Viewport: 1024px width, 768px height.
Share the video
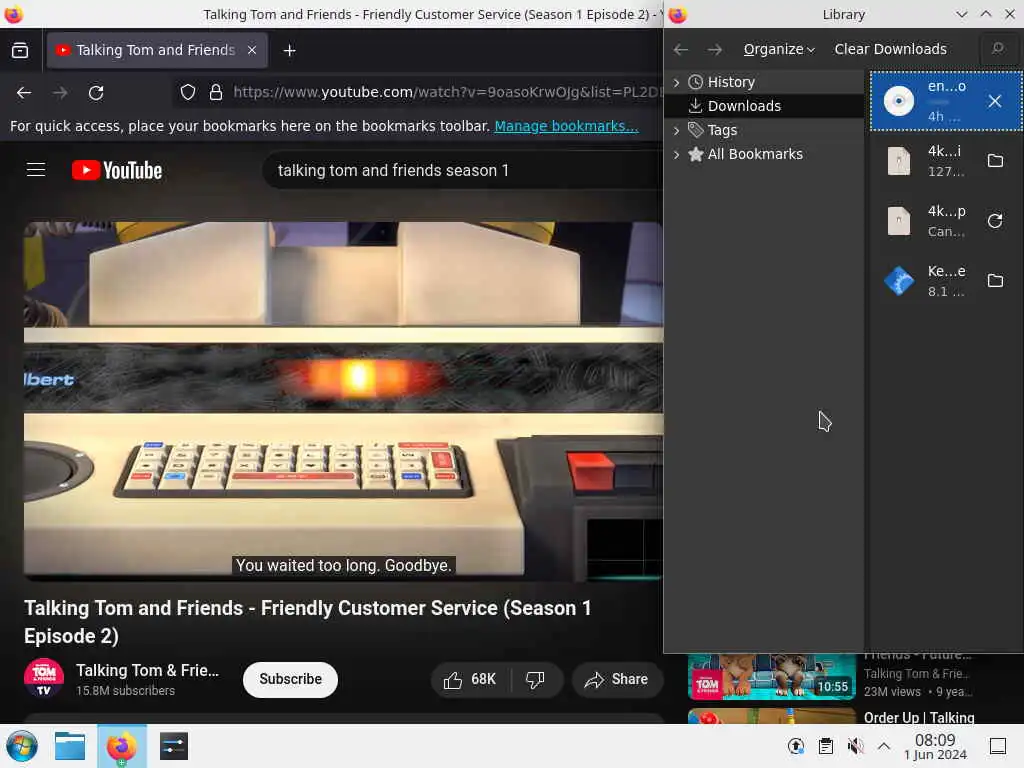point(617,679)
